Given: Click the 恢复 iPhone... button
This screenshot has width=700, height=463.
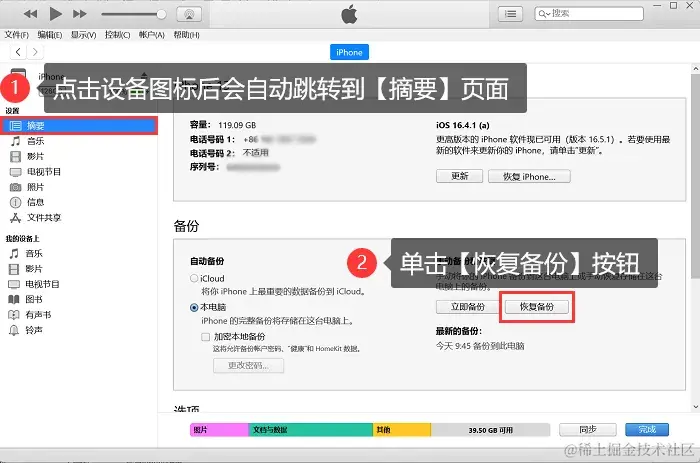Looking at the screenshot, I should pos(529,176).
